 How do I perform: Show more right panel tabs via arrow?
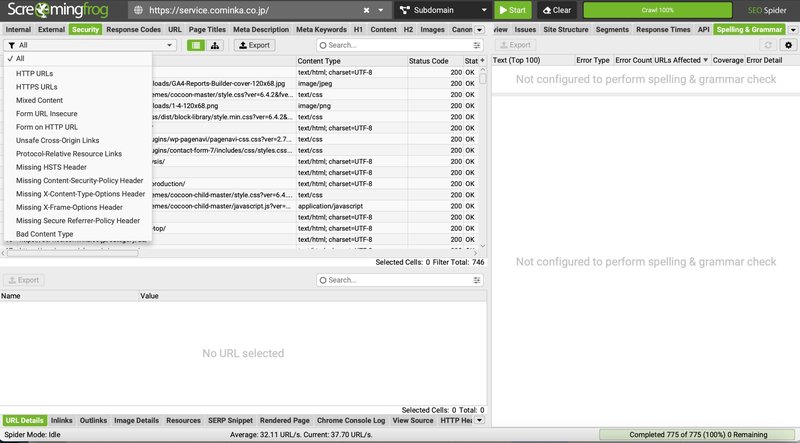pos(795,29)
